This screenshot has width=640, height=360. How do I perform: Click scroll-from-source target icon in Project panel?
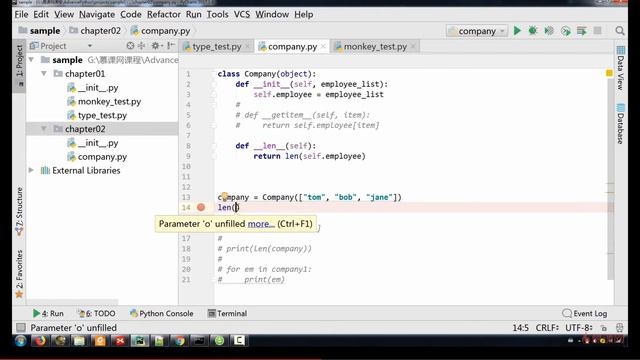pyautogui.click(x=130, y=46)
